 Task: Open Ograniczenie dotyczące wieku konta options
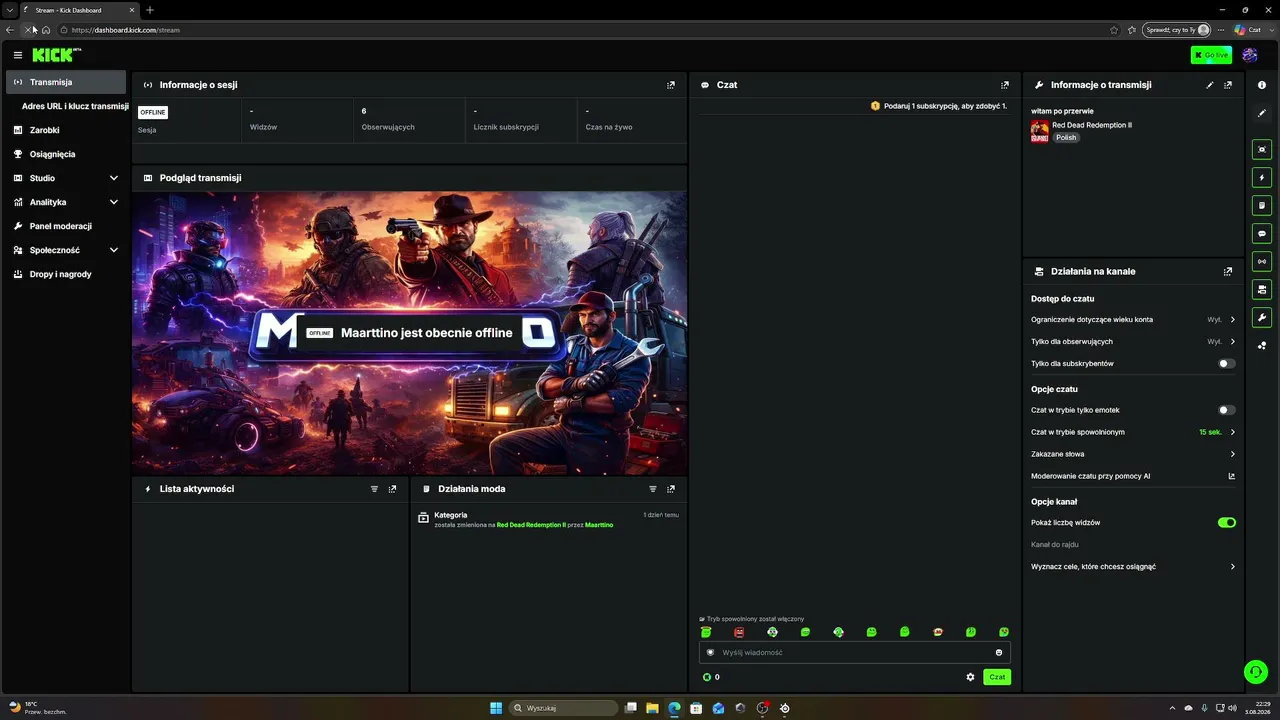tap(1133, 320)
